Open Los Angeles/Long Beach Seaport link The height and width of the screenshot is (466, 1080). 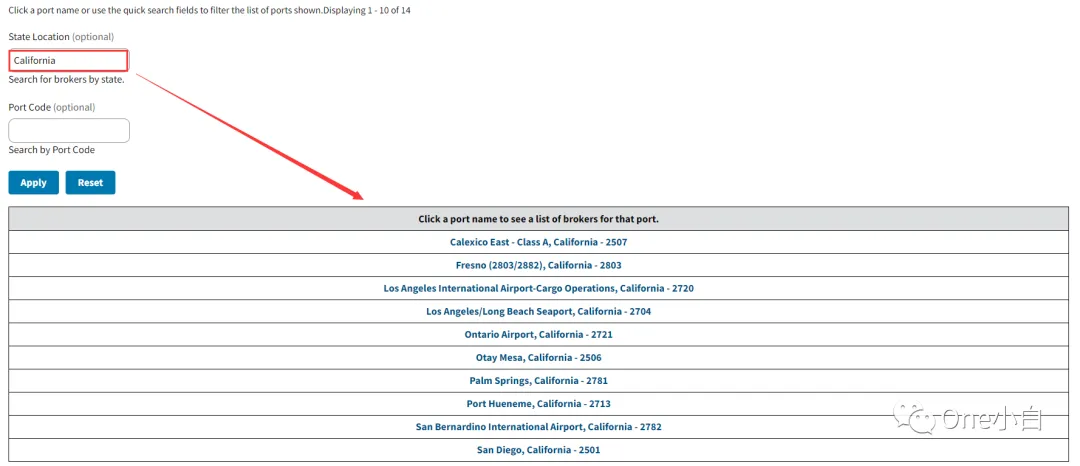coord(539,311)
